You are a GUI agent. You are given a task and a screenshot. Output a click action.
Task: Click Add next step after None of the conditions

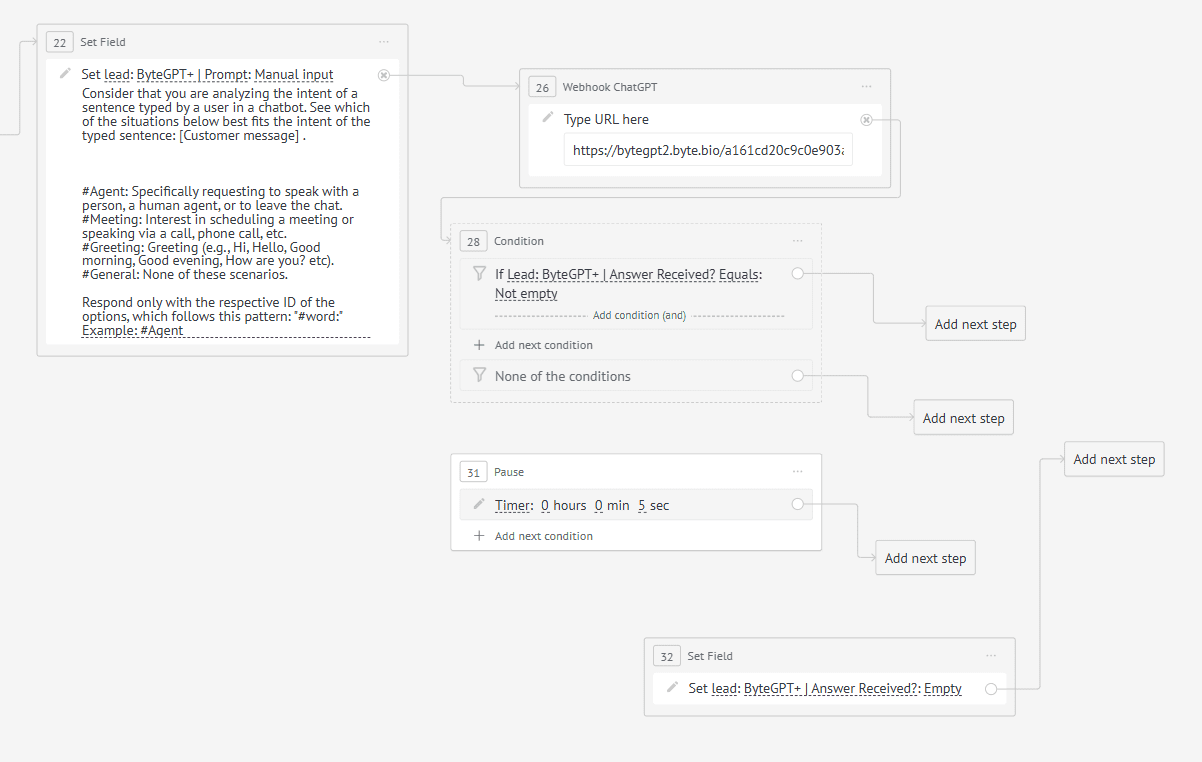[x=963, y=418]
